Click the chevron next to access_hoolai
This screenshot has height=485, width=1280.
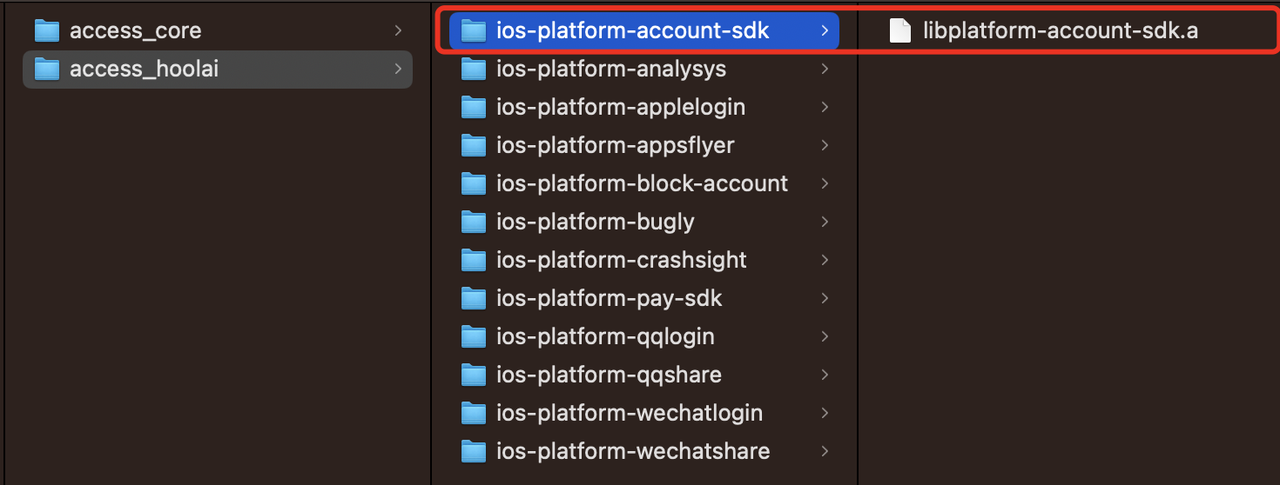398,69
